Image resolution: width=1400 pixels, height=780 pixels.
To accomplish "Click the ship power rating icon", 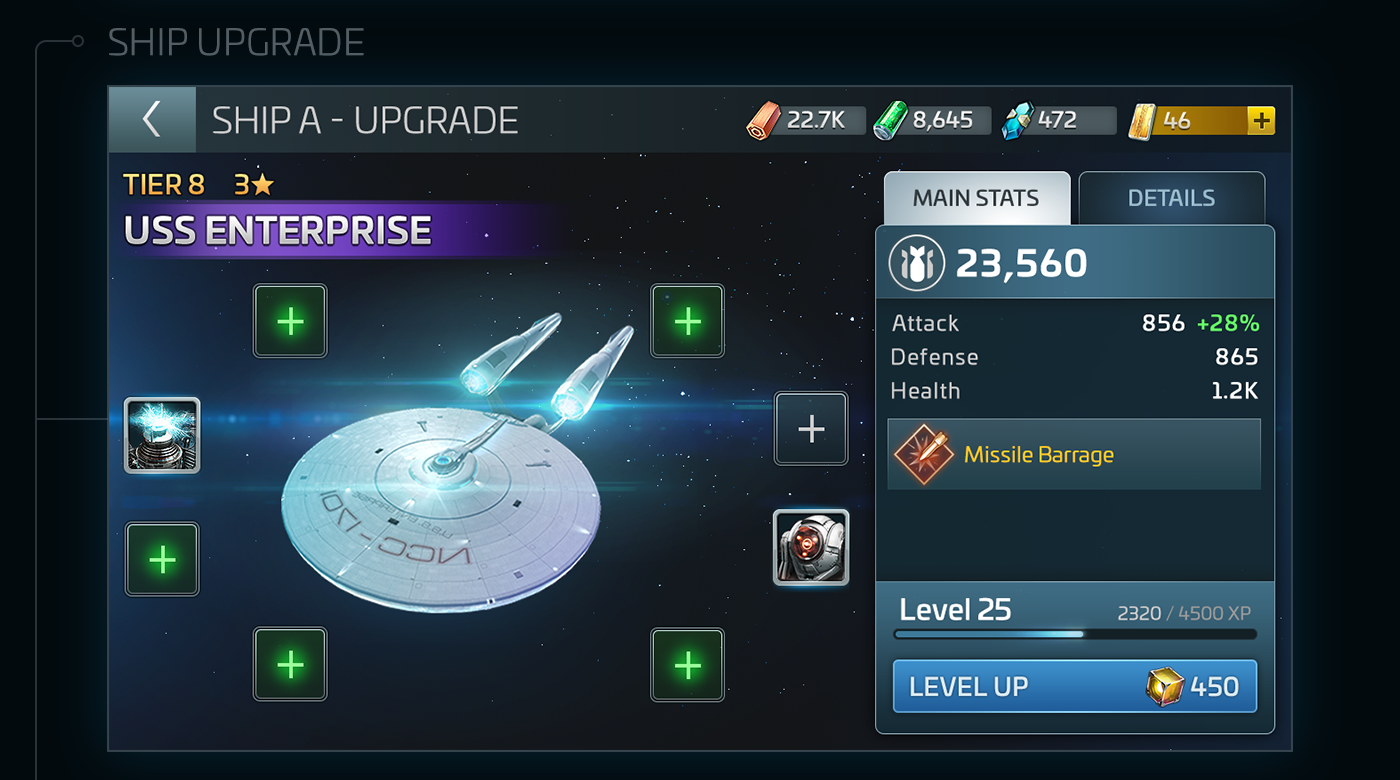I will coord(917,264).
